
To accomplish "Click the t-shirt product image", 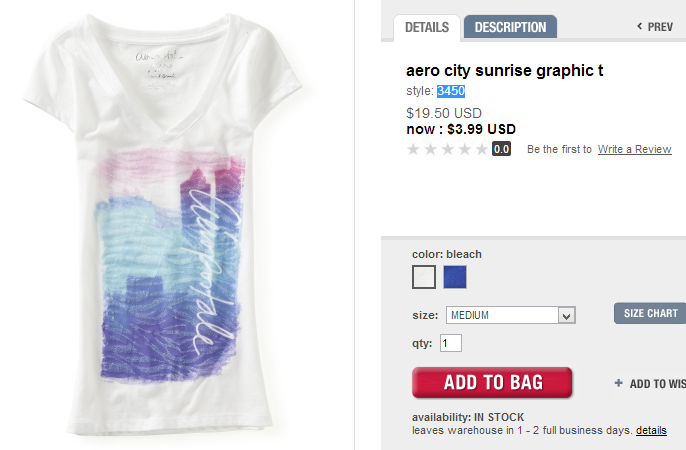I will coord(164,224).
